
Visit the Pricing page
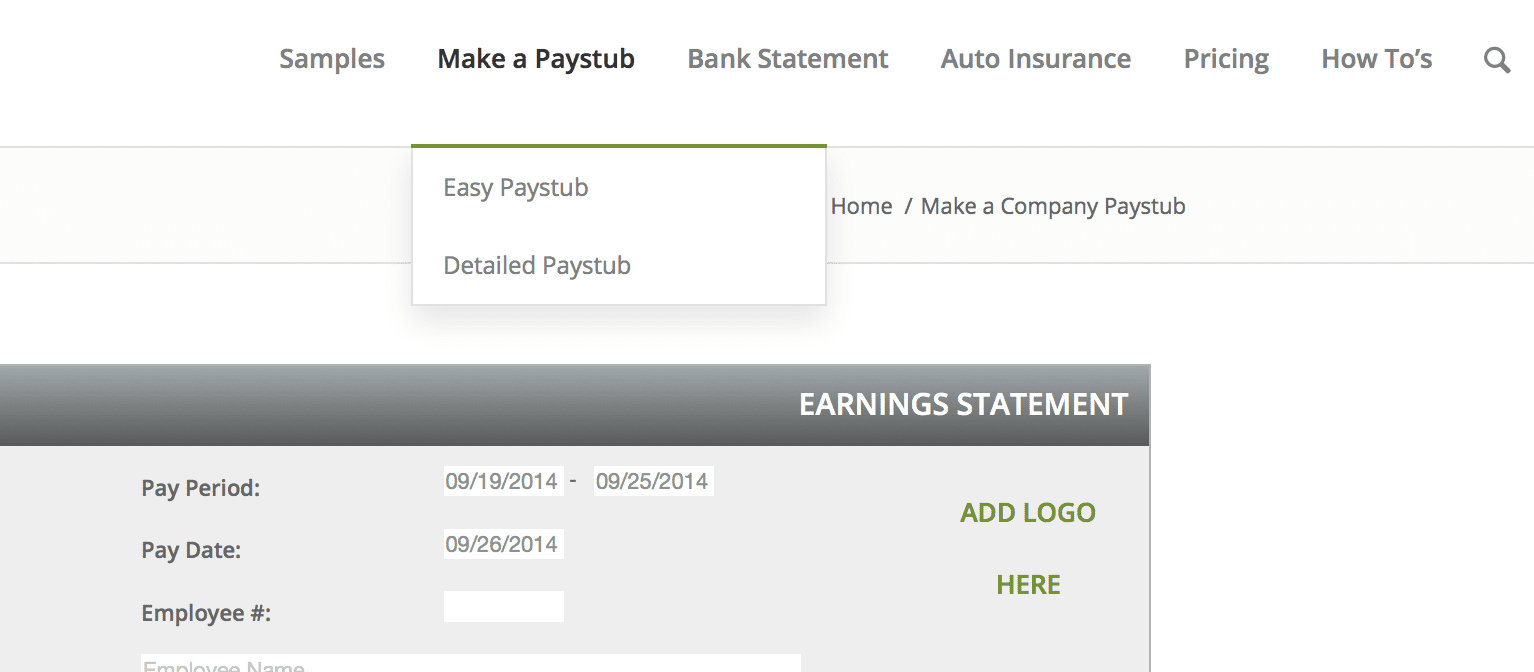point(1226,59)
